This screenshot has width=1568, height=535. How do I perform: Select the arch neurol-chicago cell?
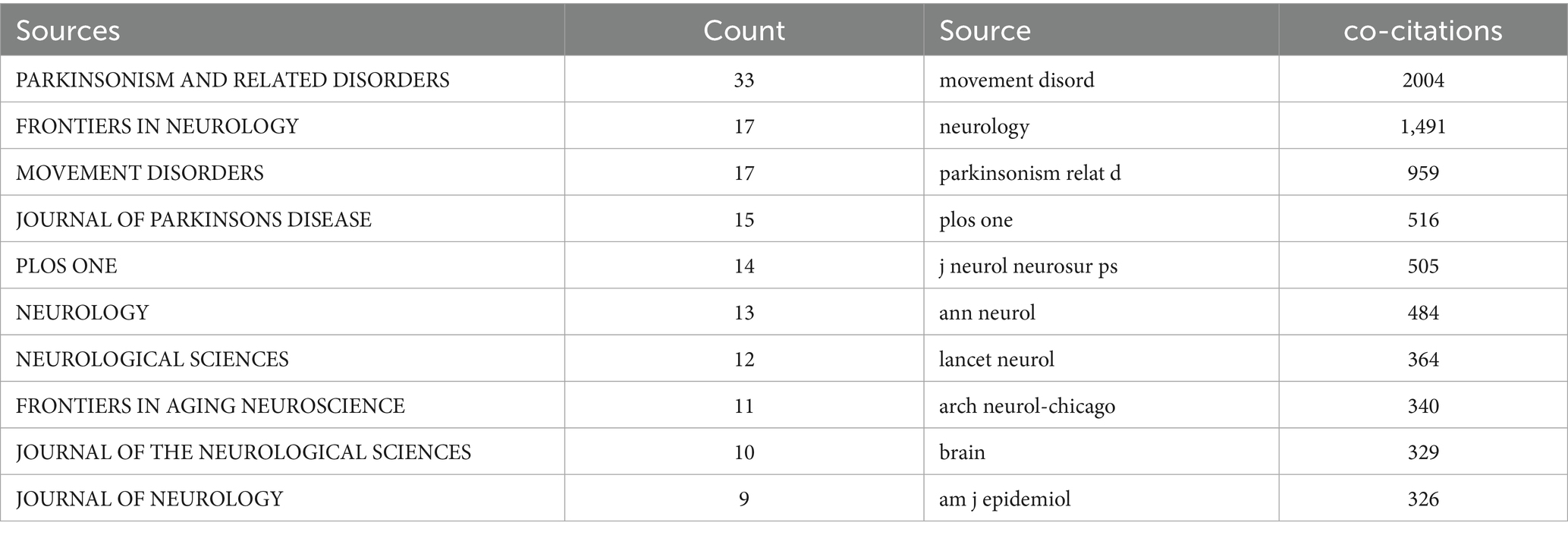(1026, 406)
